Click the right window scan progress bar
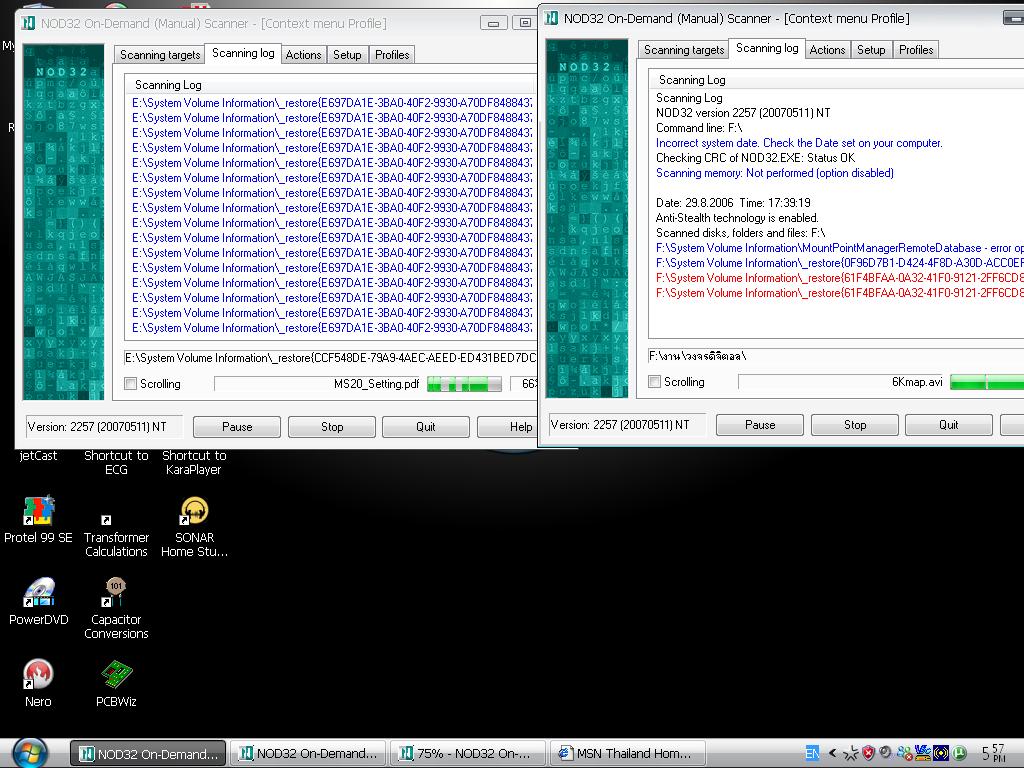1024x768 pixels. click(987, 382)
